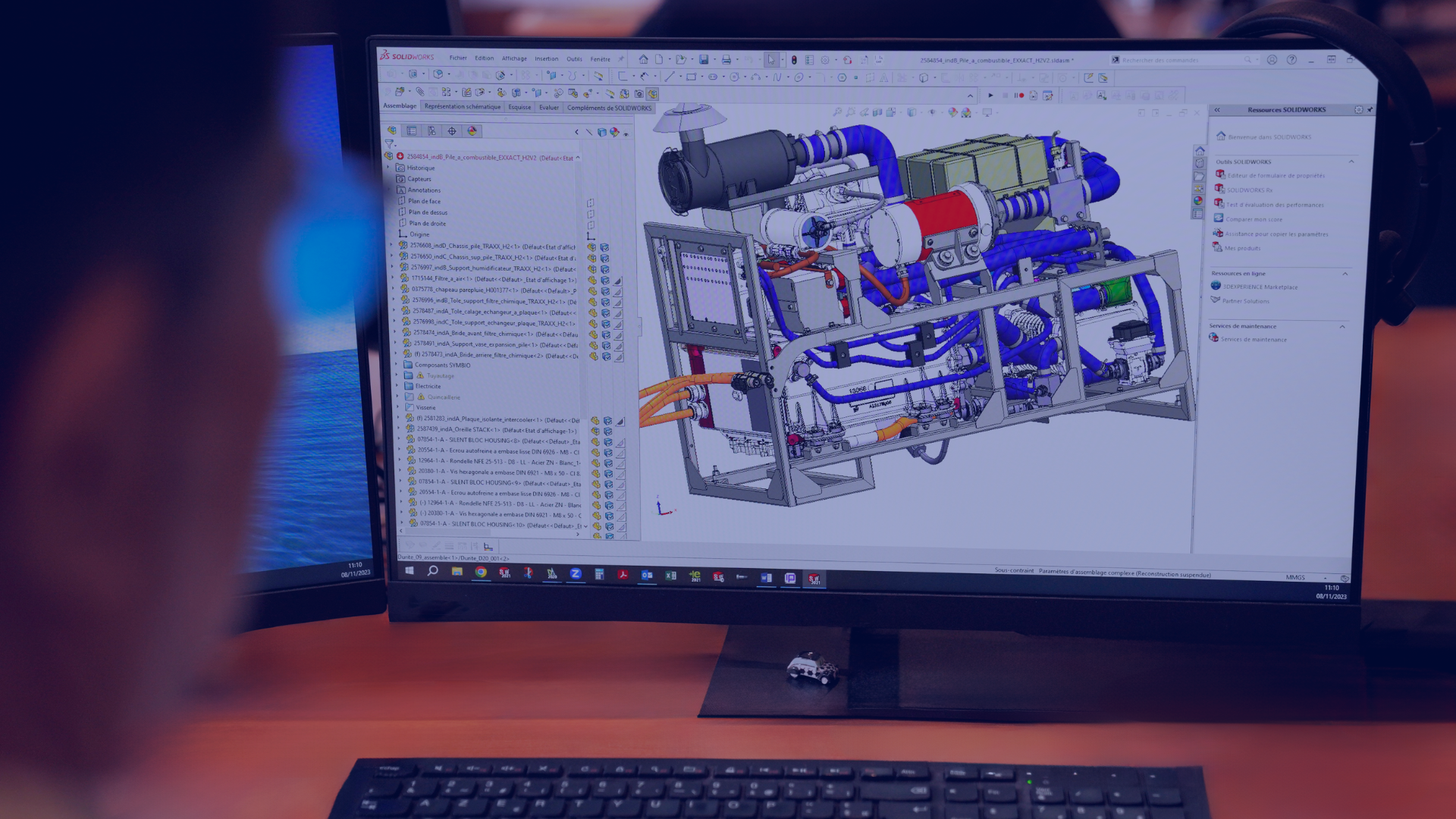The image size is (1456, 819).
Task: Activate the Select cursor tool
Action: point(771,59)
